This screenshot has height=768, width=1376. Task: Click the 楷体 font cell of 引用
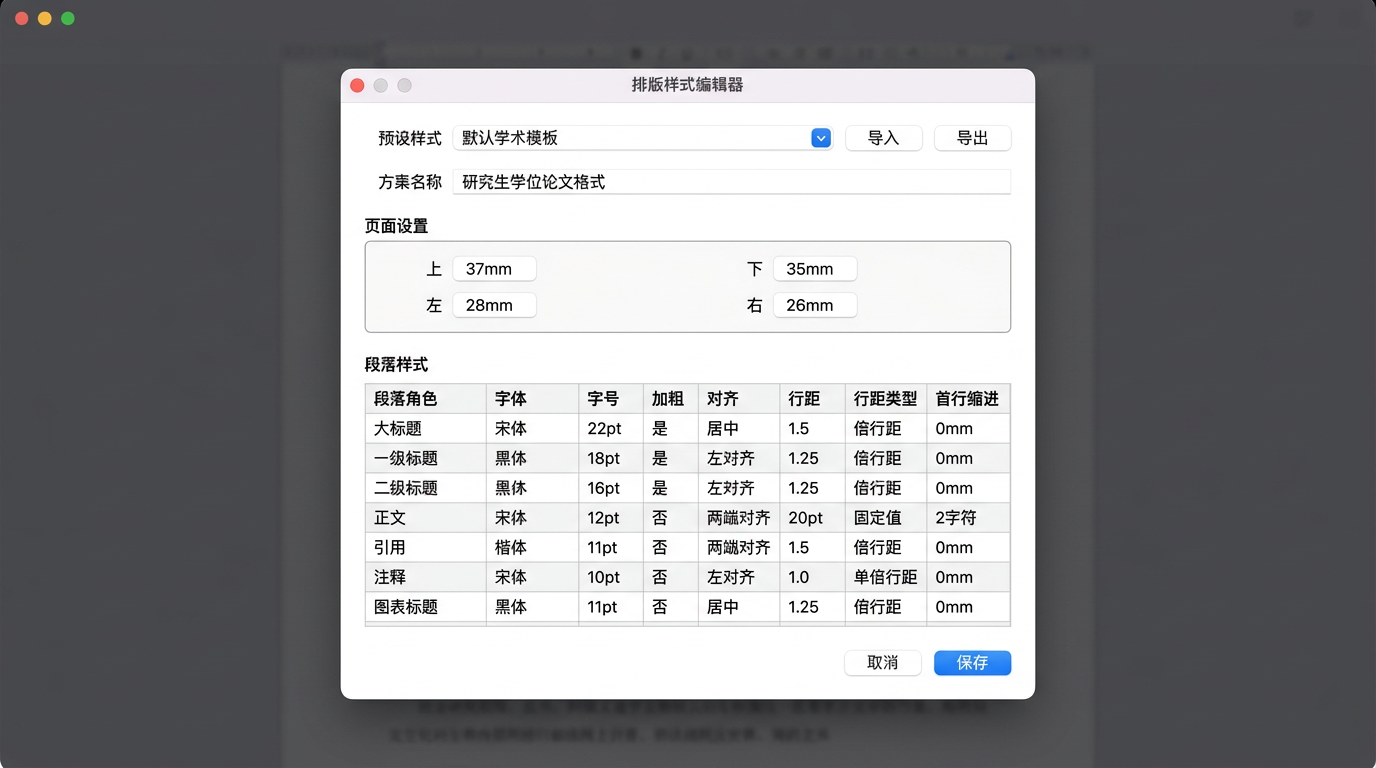(532, 547)
